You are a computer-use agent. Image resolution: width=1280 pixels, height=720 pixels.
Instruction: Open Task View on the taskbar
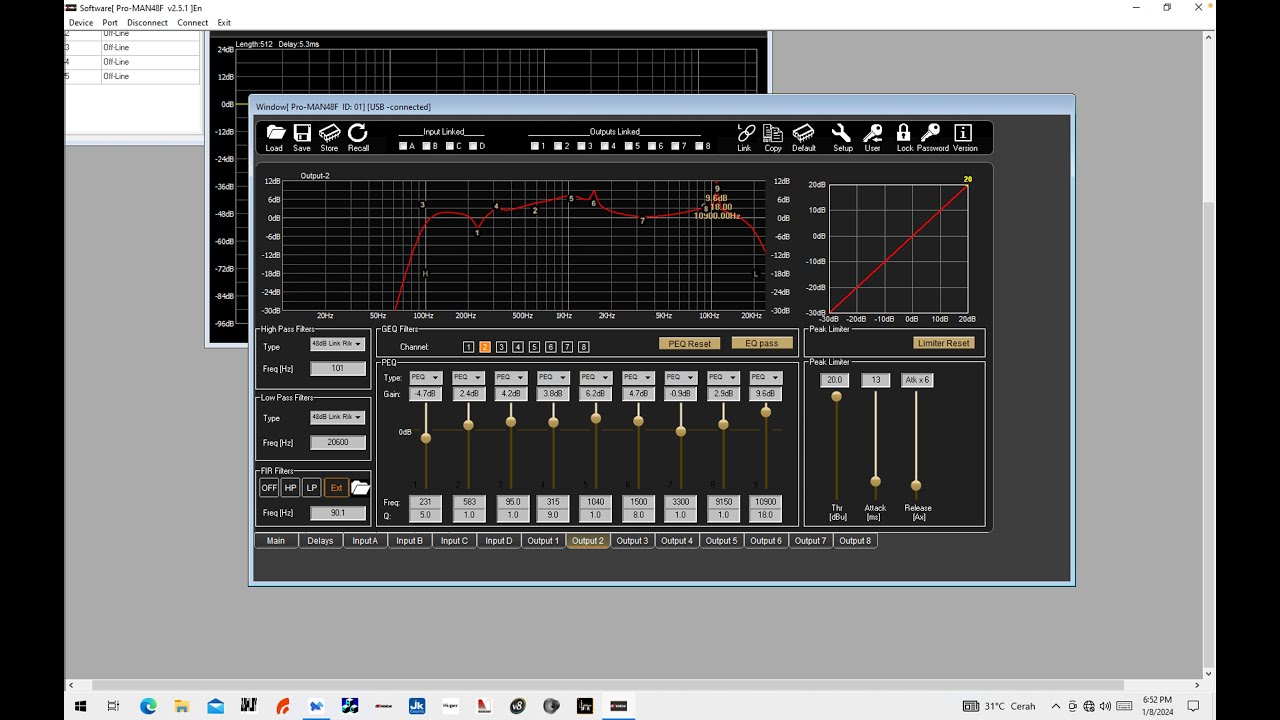113,706
